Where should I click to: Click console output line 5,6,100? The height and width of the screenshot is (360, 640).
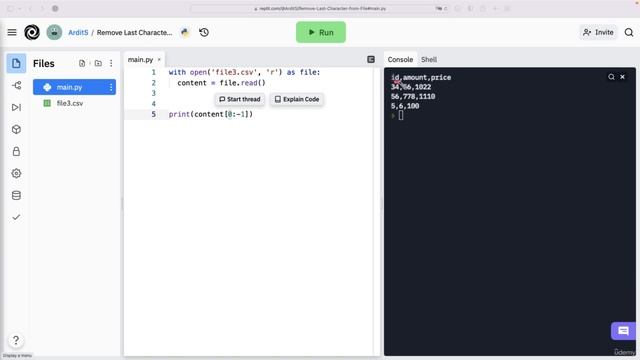coord(405,106)
